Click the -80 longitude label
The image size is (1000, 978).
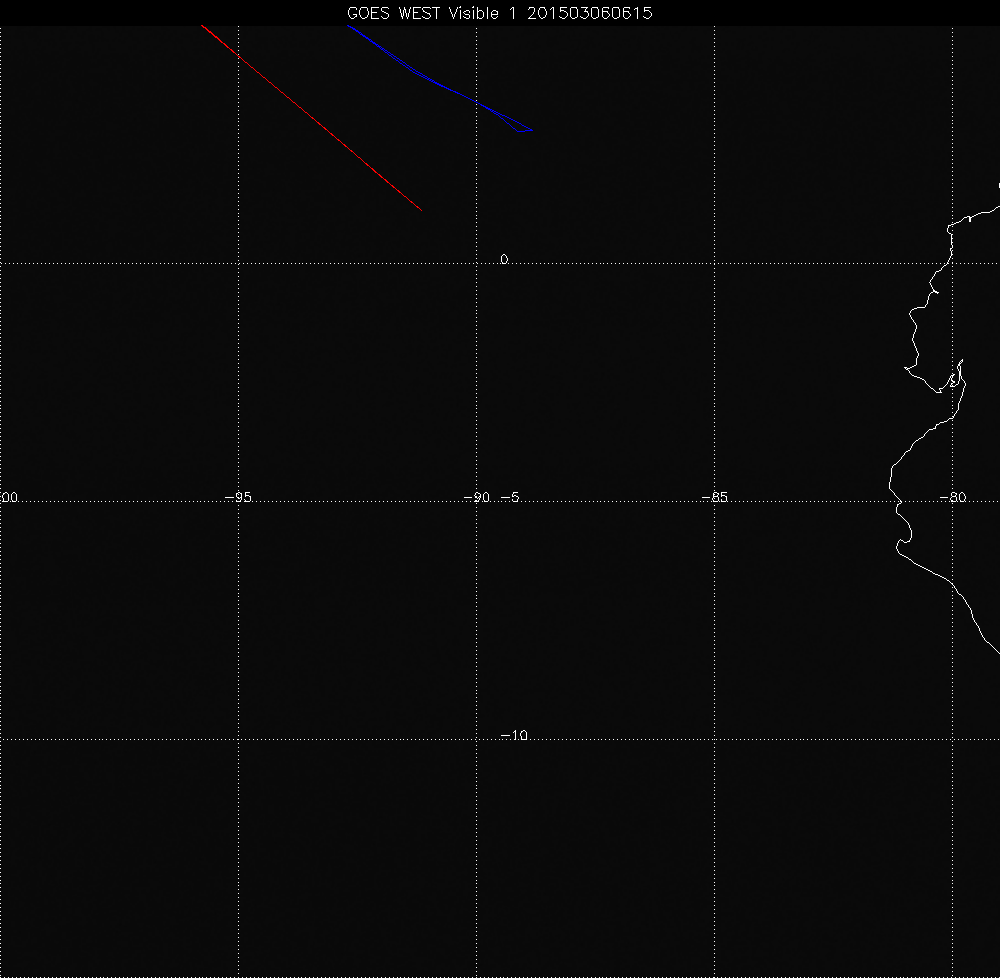point(953,497)
